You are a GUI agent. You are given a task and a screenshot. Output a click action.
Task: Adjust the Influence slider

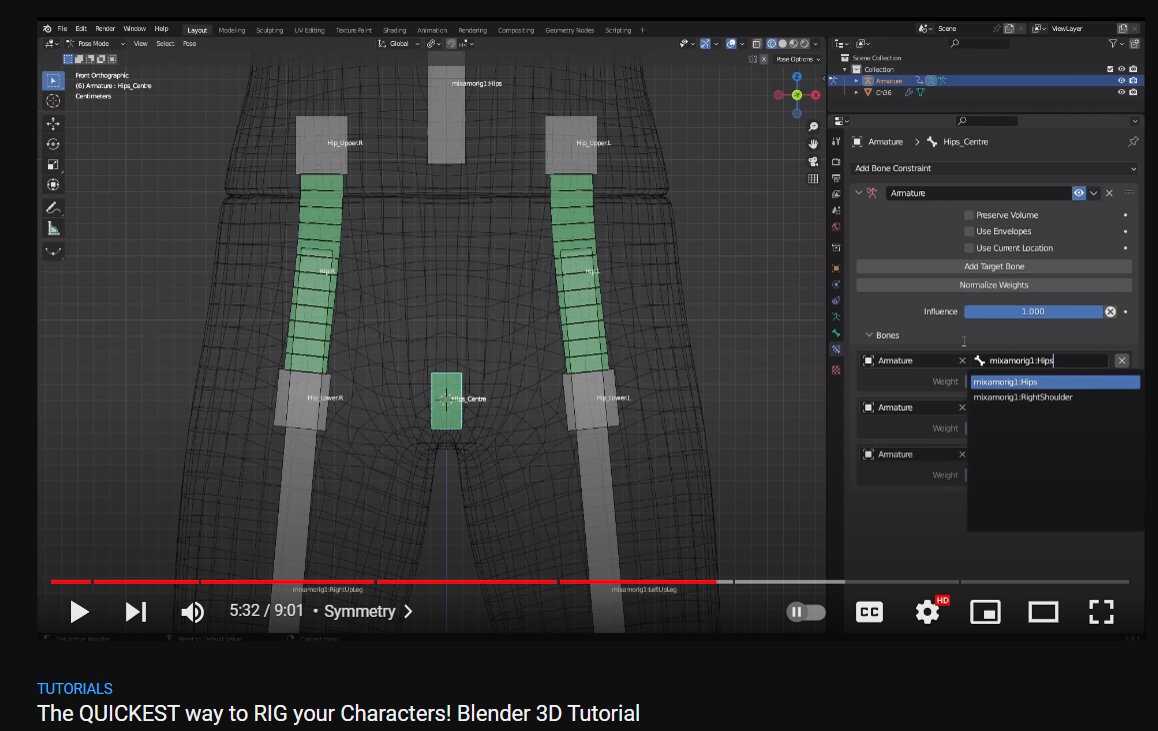pos(1033,312)
